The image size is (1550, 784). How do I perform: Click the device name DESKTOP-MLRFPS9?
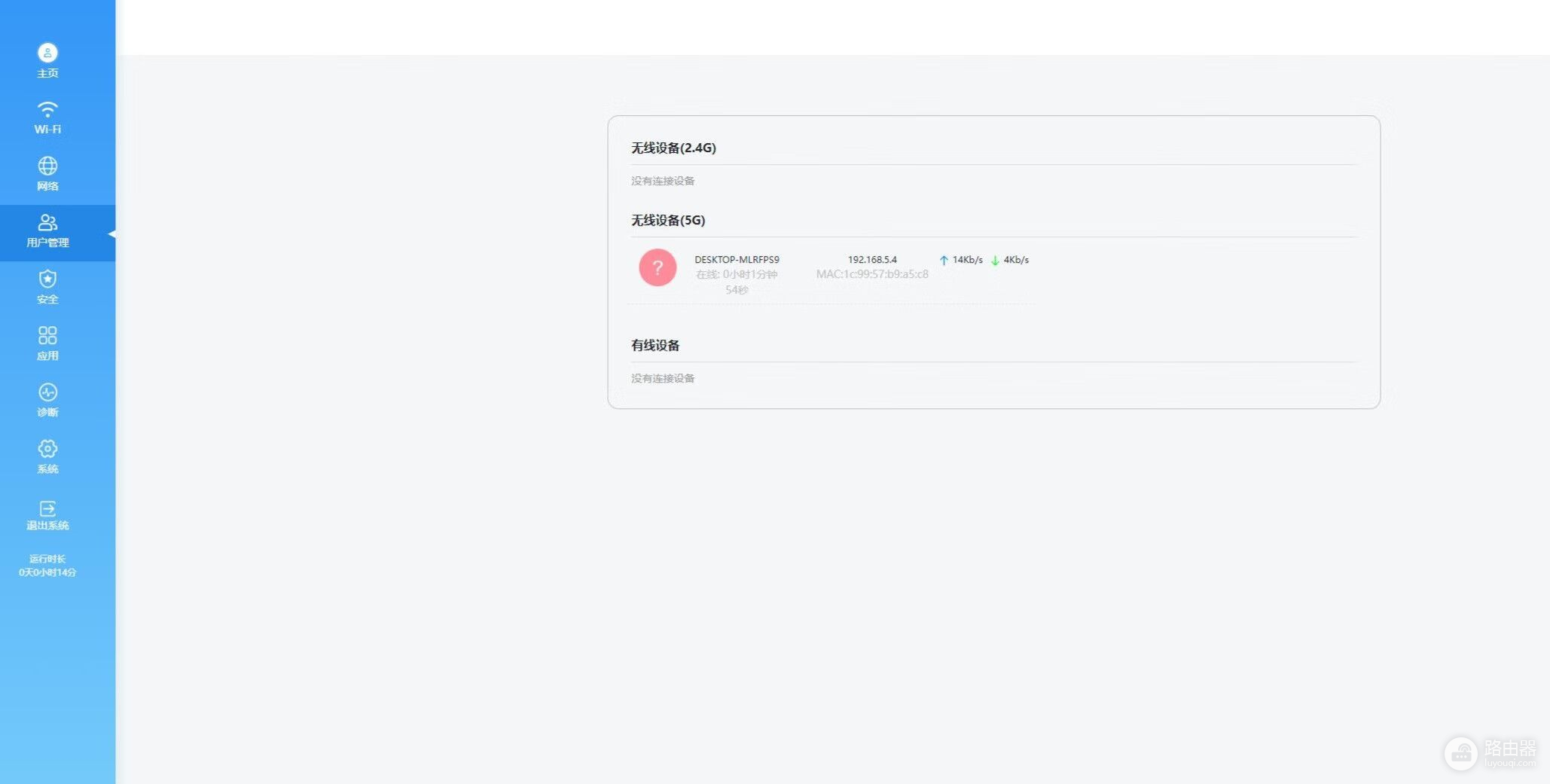(x=737, y=260)
